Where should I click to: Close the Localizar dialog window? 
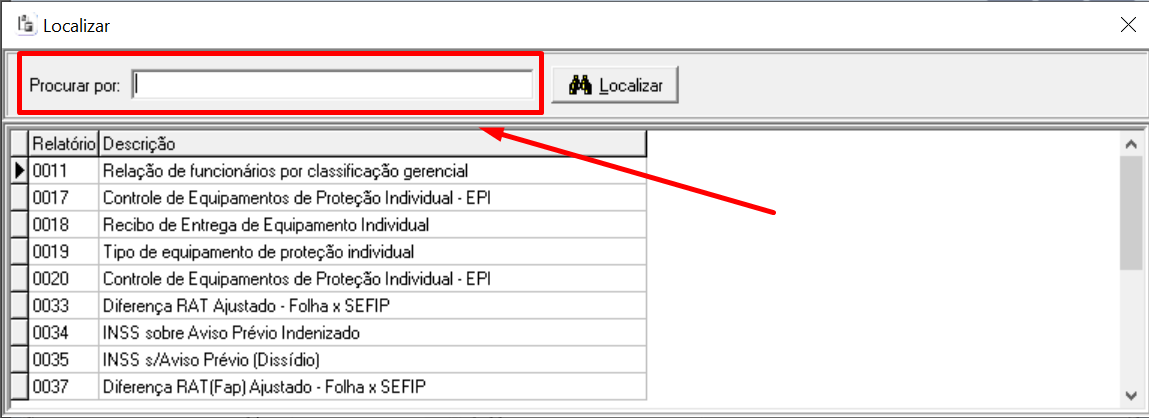pyautogui.click(x=1127, y=25)
